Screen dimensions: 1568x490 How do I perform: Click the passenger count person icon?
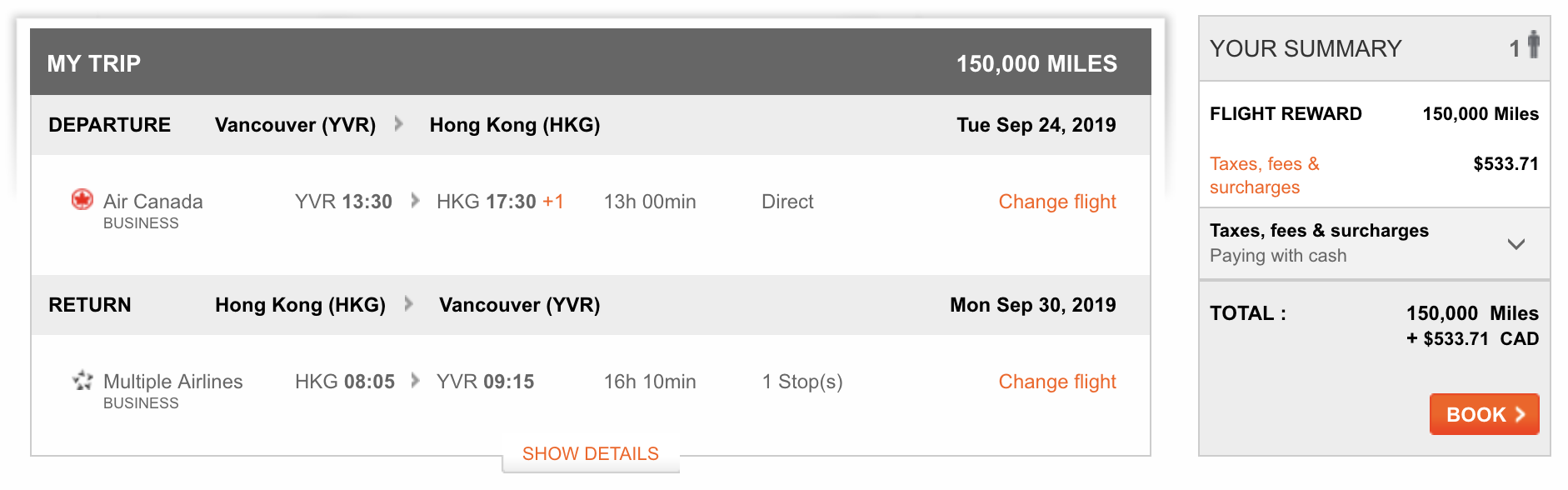(x=1533, y=45)
